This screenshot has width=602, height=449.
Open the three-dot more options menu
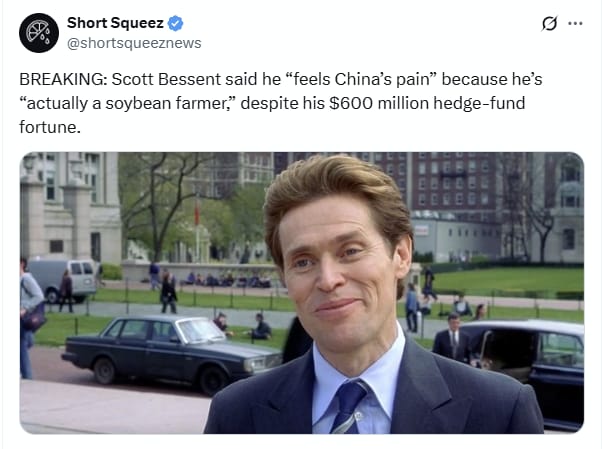coord(575,23)
